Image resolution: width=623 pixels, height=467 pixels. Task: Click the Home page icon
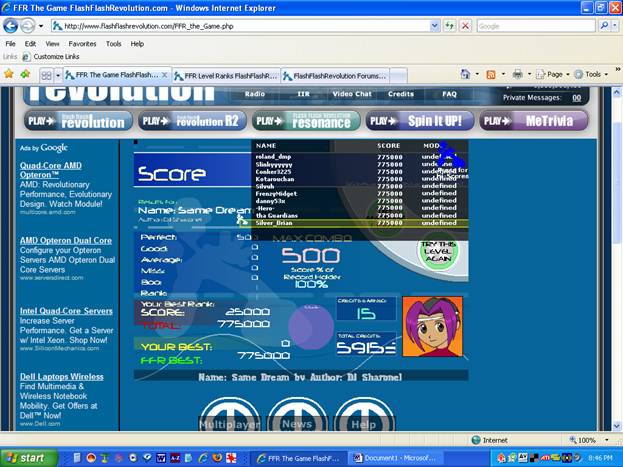click(x=465, y=74)
